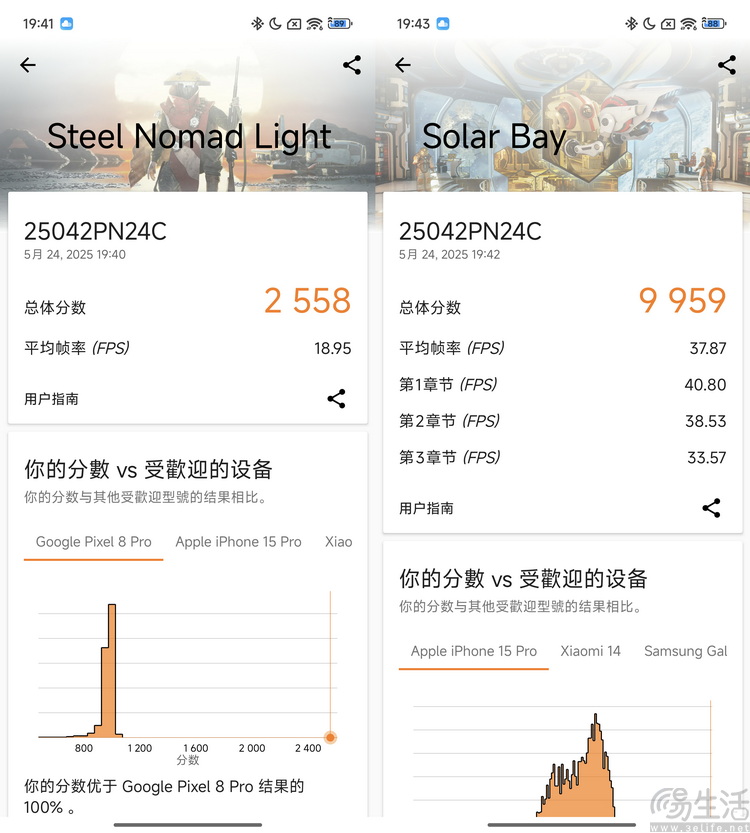The width and height of the screenshot is (750, 833).
Task: Tap clock 19:41 in left status bar
Action: pos(38,23)
